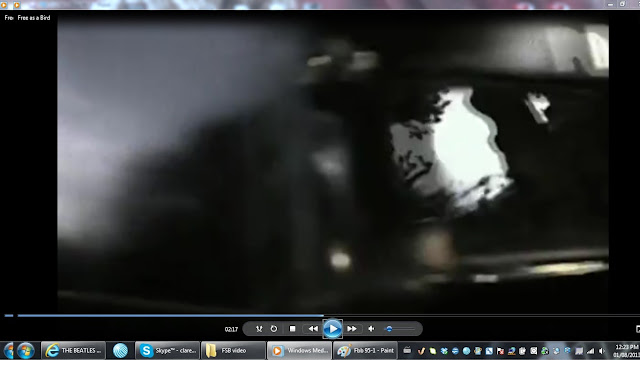Select the Windows Media Player taskbar button
The height and width of the screenshot is (373, 640).
click(x=300, y=351)
